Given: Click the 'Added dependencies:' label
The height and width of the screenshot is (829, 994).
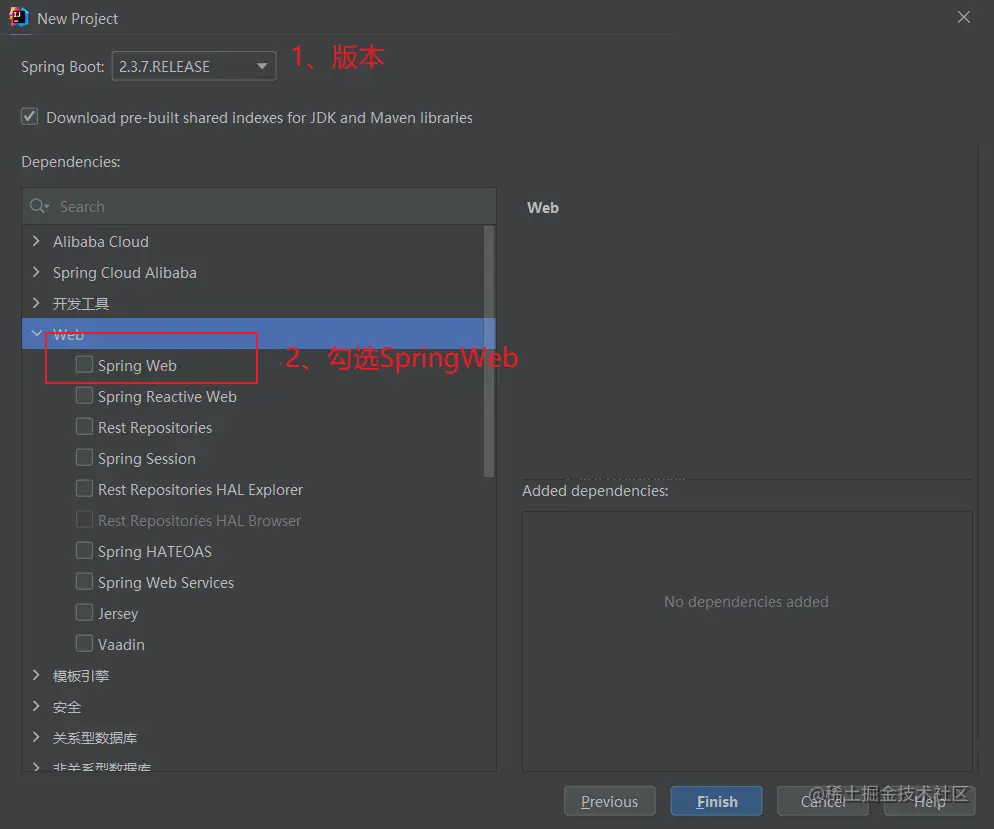Looking at the screenshot, I should click(x=595, y=491).
